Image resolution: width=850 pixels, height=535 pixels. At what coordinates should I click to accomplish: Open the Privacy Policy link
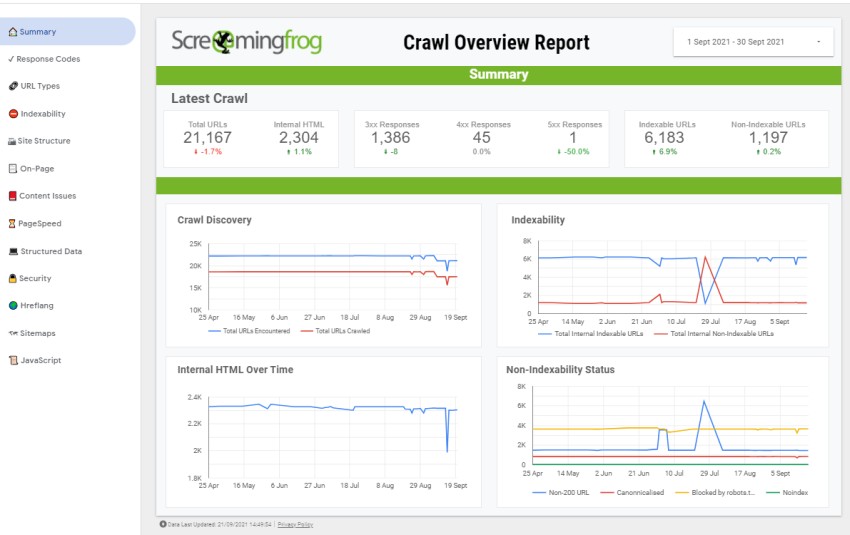pos(295,525)
